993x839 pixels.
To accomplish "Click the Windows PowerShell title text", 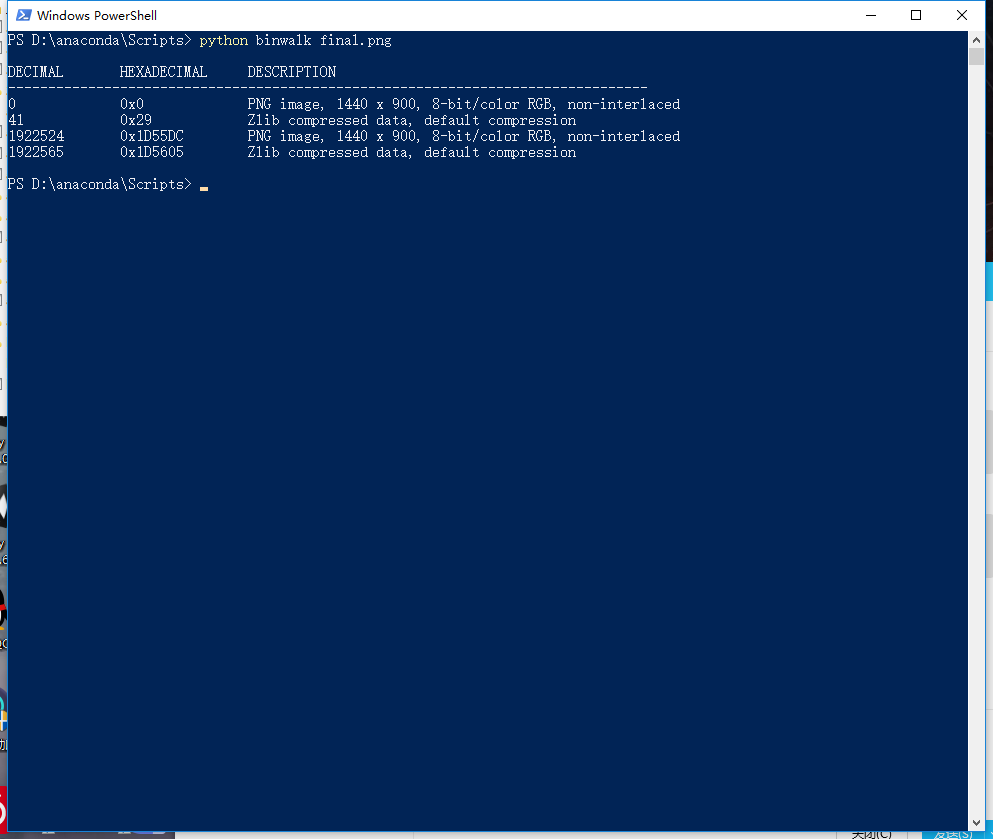I will [96, 15].
